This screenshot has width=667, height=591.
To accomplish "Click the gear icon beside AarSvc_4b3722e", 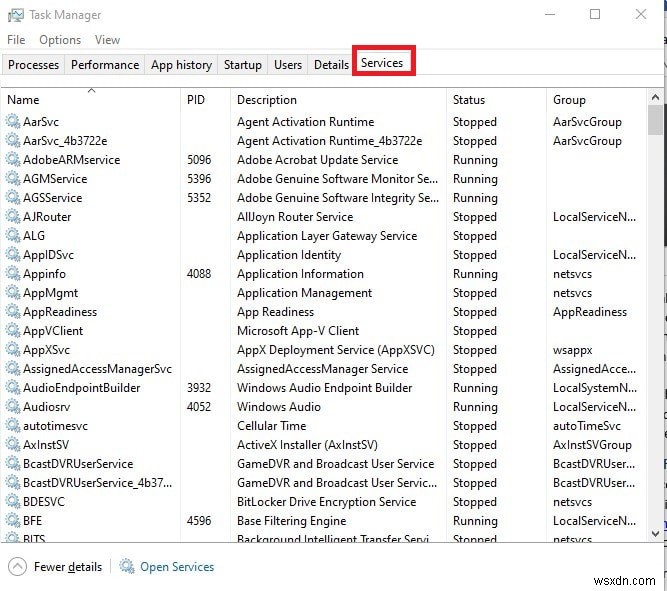I will (x=13, y=140).
